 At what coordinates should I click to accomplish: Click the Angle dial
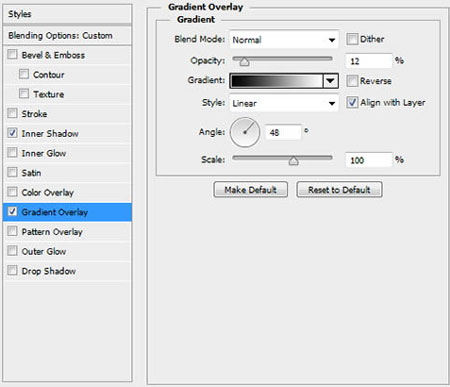click(x=245, y=132)
